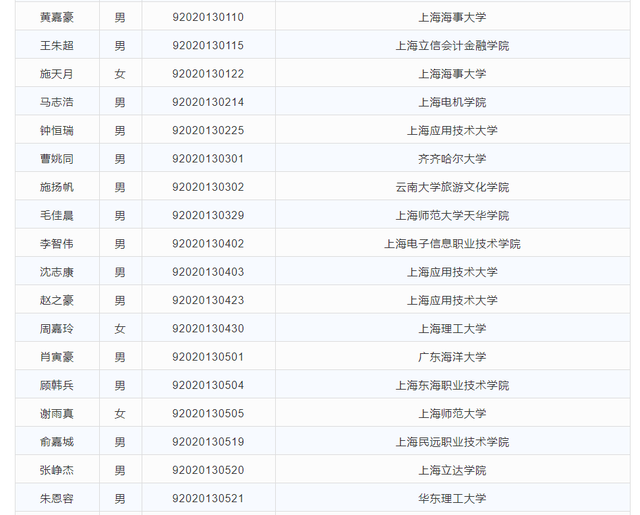Select the name 沈志康
The width and height of the screenshot is (640, 515).
coord(57,272)
